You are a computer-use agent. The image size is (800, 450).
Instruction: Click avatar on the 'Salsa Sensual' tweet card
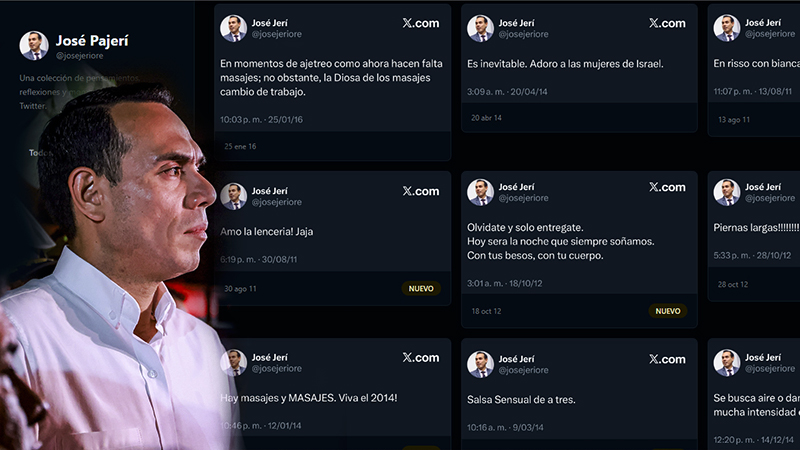point(481,363)
